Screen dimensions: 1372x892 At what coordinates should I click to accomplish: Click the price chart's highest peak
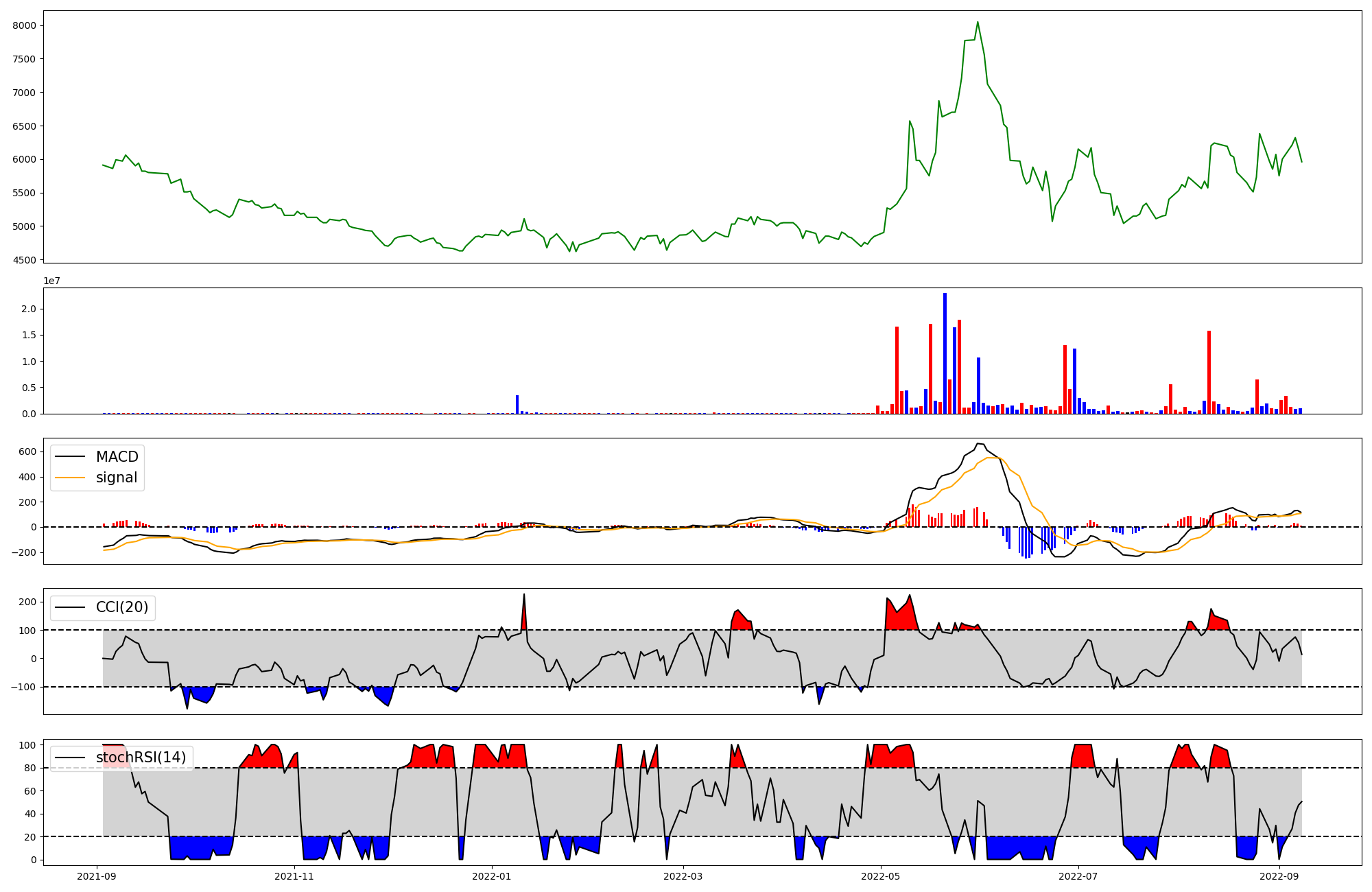[978, 23]
